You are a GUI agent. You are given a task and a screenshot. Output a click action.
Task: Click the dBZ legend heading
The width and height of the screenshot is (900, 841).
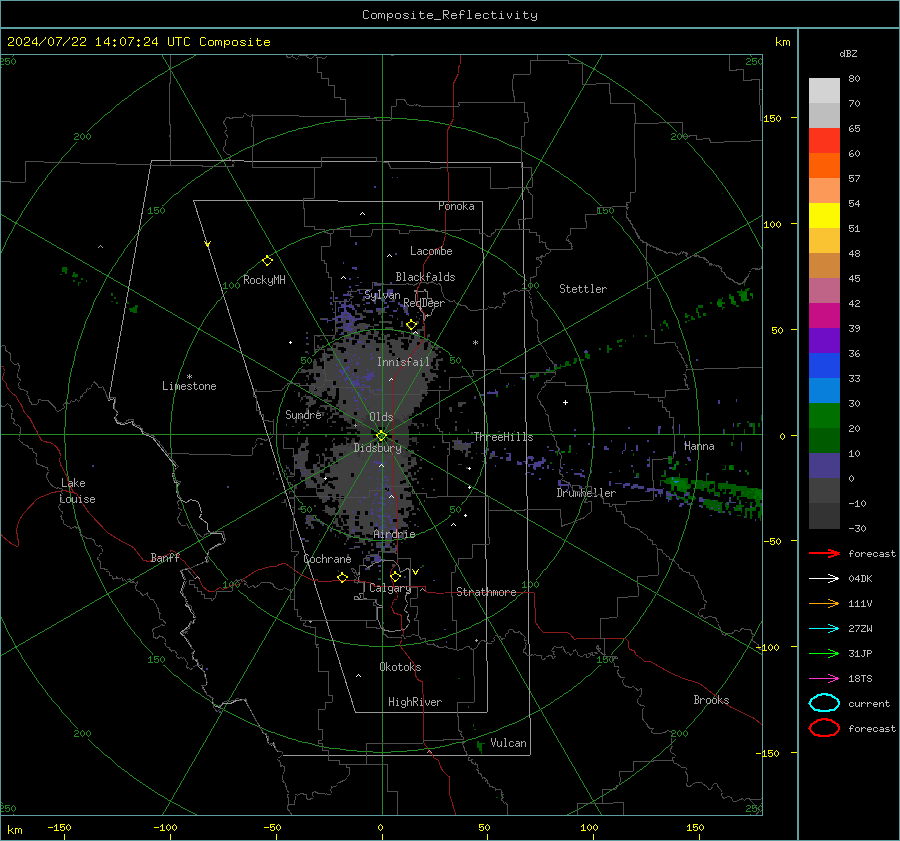point(848,53)
